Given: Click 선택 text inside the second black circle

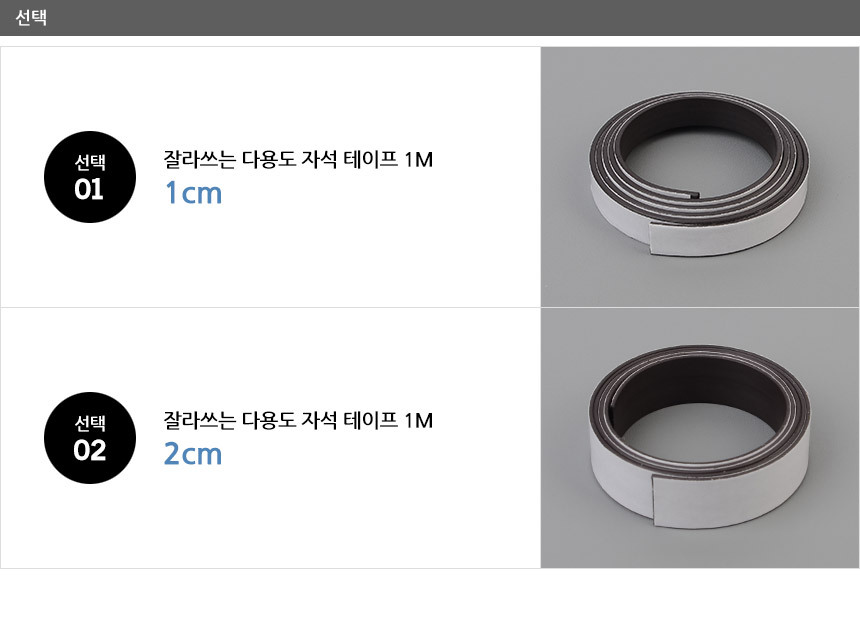Looking at the screenshot, I should point(90,423).
